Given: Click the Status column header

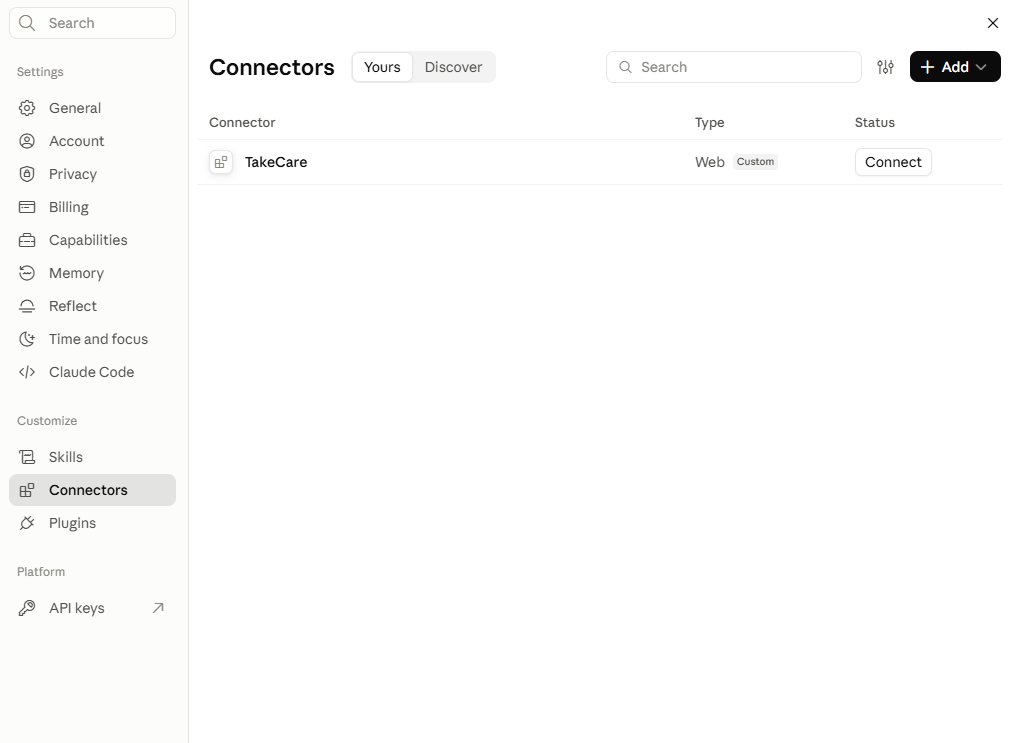Looking at the screenshot, I should coord(875,122).
